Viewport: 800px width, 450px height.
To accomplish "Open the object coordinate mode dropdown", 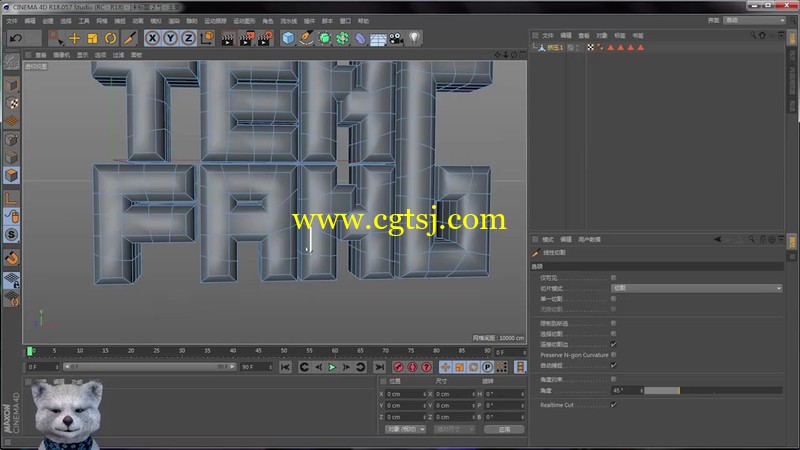I will [x=406, y=429].
